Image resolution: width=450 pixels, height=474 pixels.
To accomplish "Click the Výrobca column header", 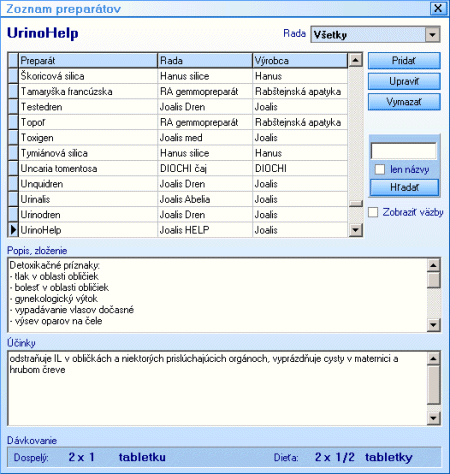I will tap(300, 61).
